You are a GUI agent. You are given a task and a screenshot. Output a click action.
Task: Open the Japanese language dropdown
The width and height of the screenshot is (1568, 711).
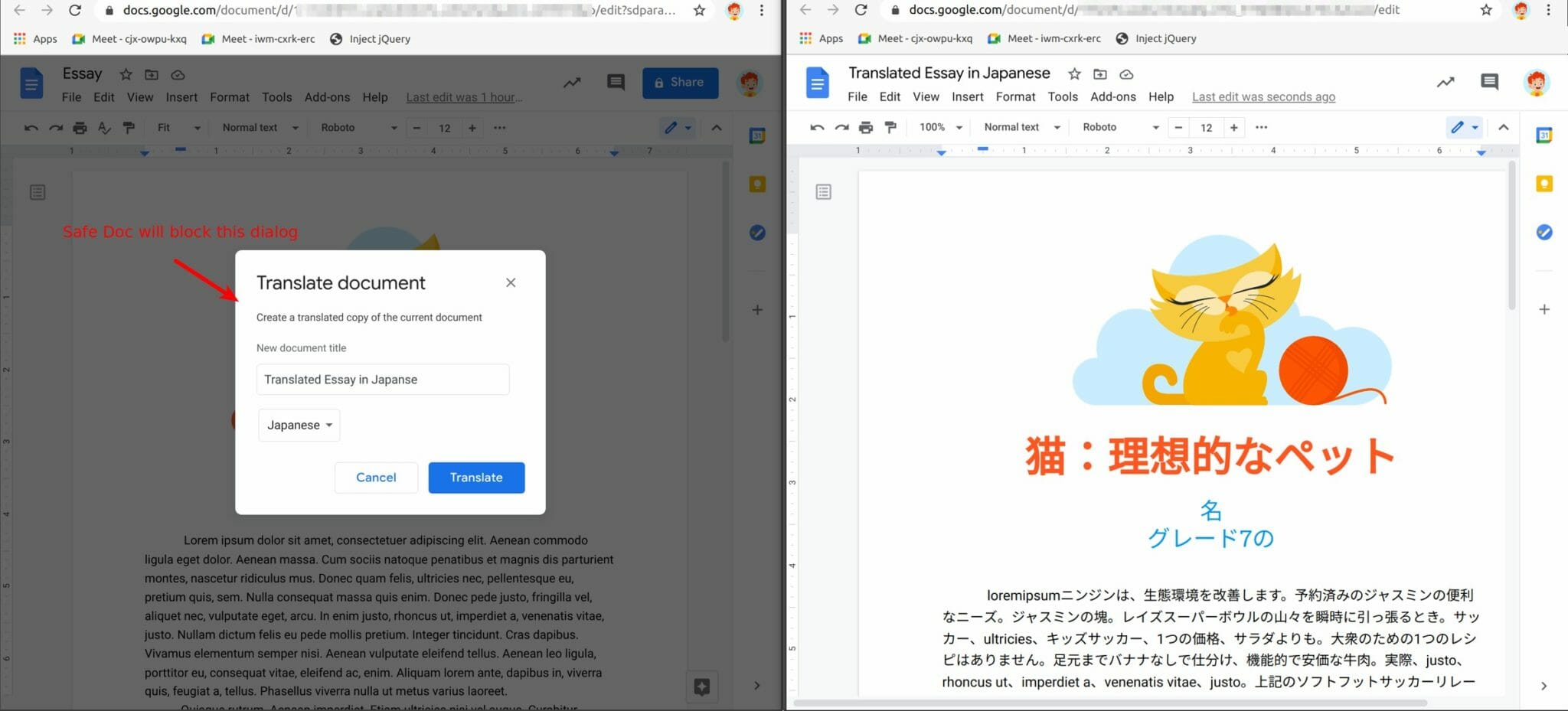click(x=299, y=425)
